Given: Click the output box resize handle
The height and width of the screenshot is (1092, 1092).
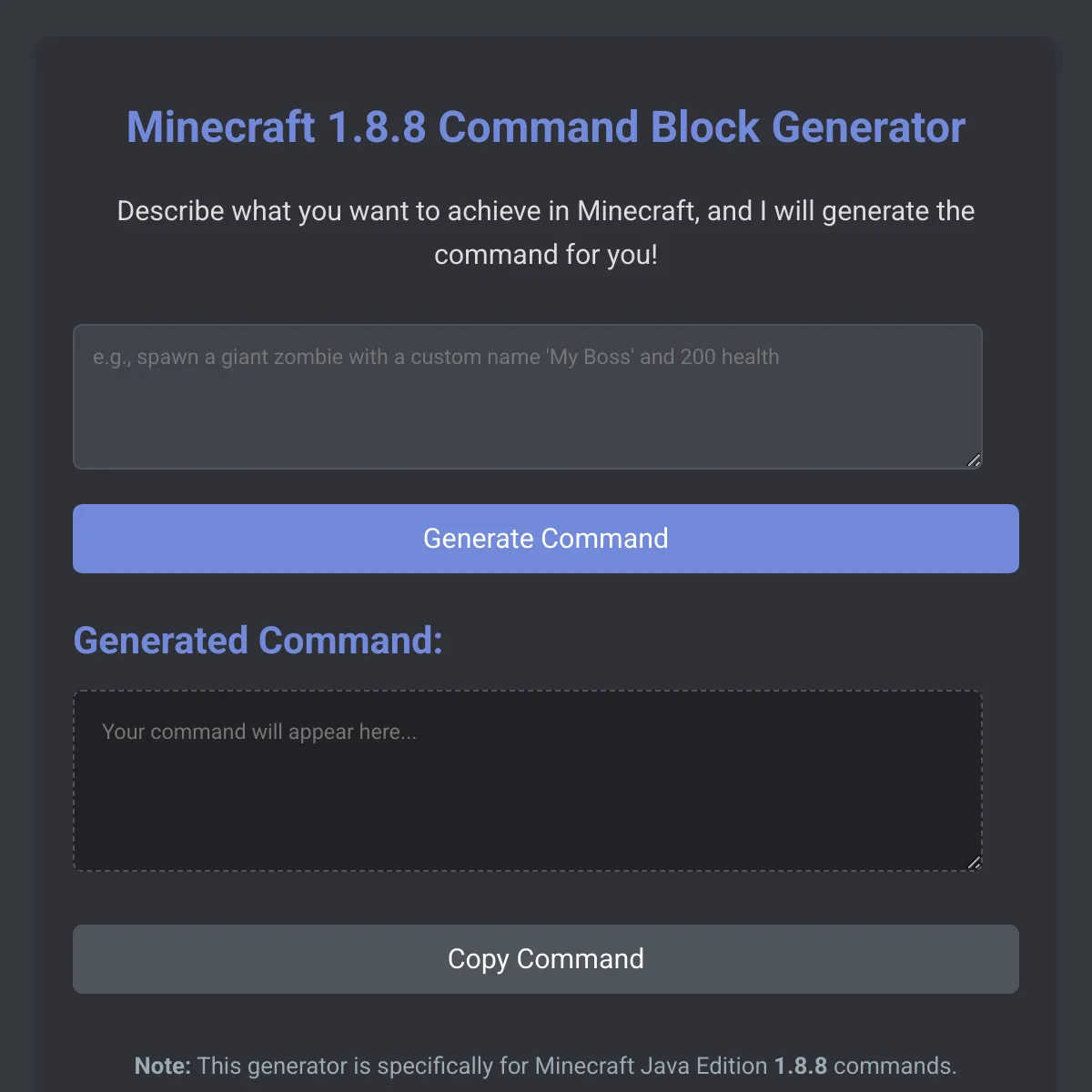Looking at the screenshot, I should [974, 863].
